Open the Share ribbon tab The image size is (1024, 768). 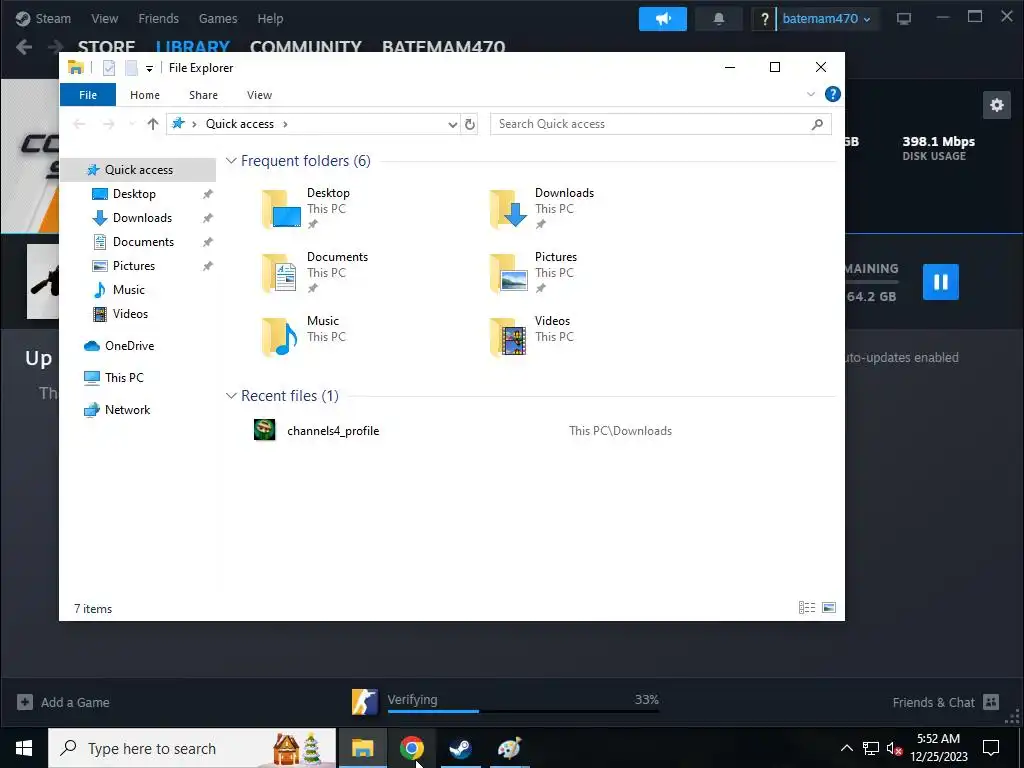[203, 95]
